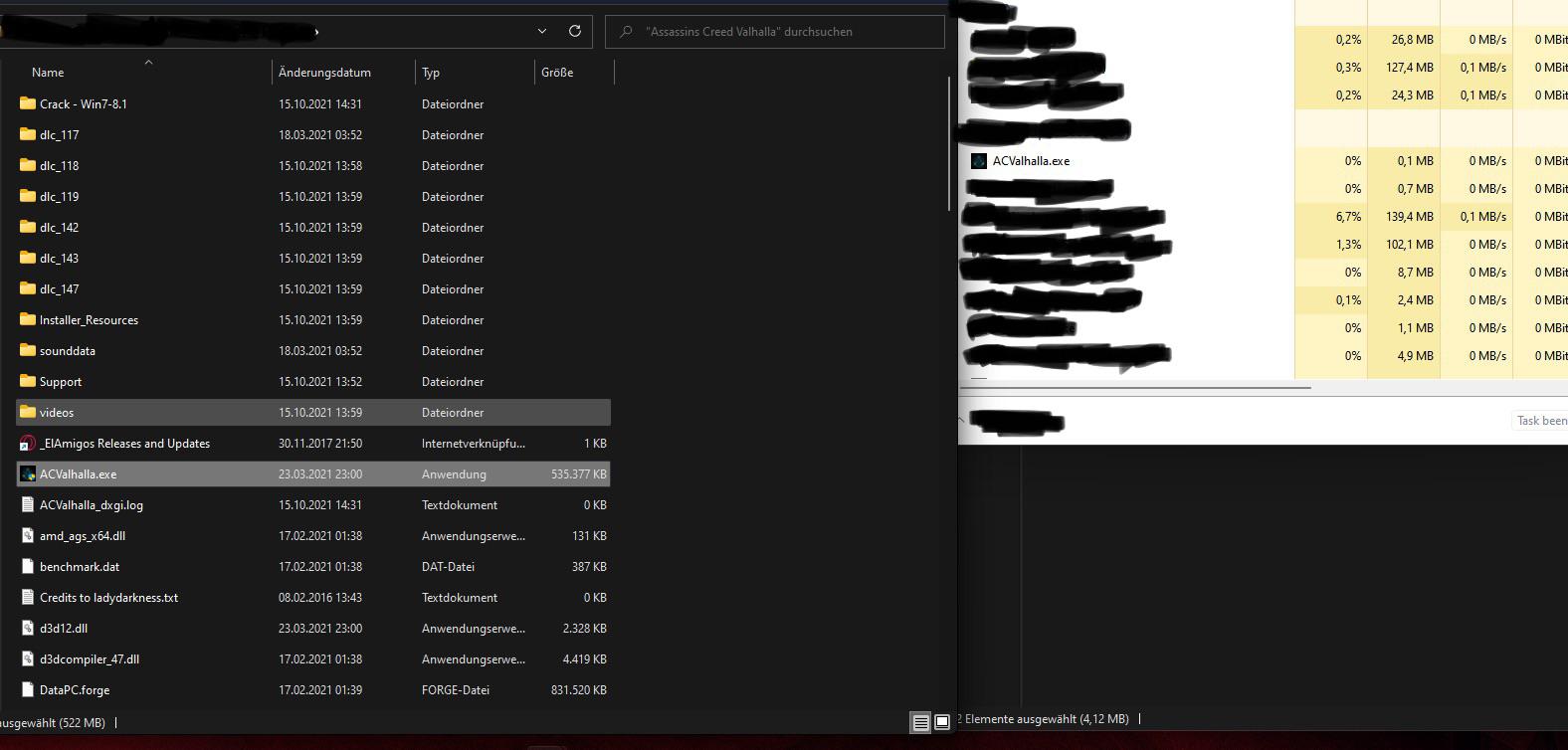Click the 1,3% CPU value in Task Manager

[x=1348, y=245]
